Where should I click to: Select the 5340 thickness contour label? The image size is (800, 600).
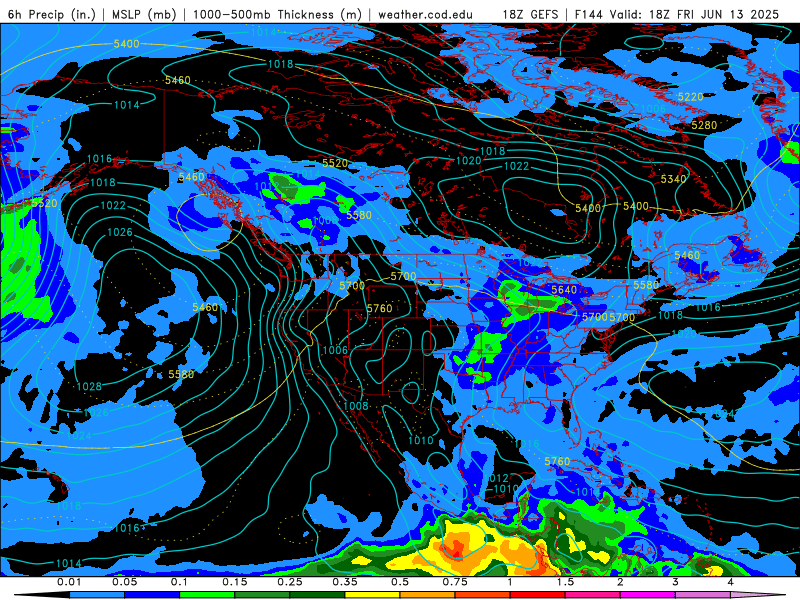coord(673,179)
